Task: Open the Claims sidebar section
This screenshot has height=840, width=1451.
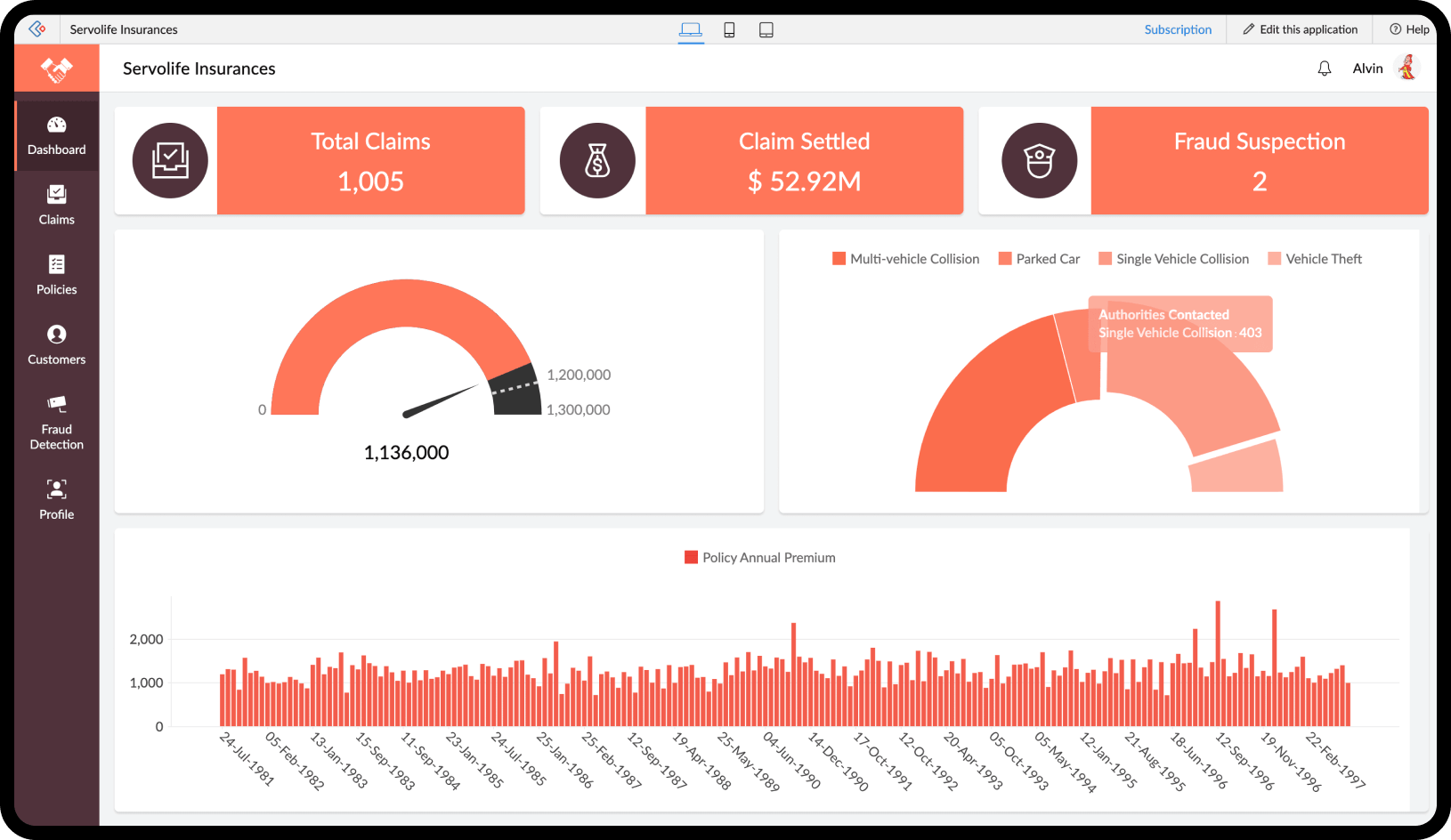Action: point(56,205)
